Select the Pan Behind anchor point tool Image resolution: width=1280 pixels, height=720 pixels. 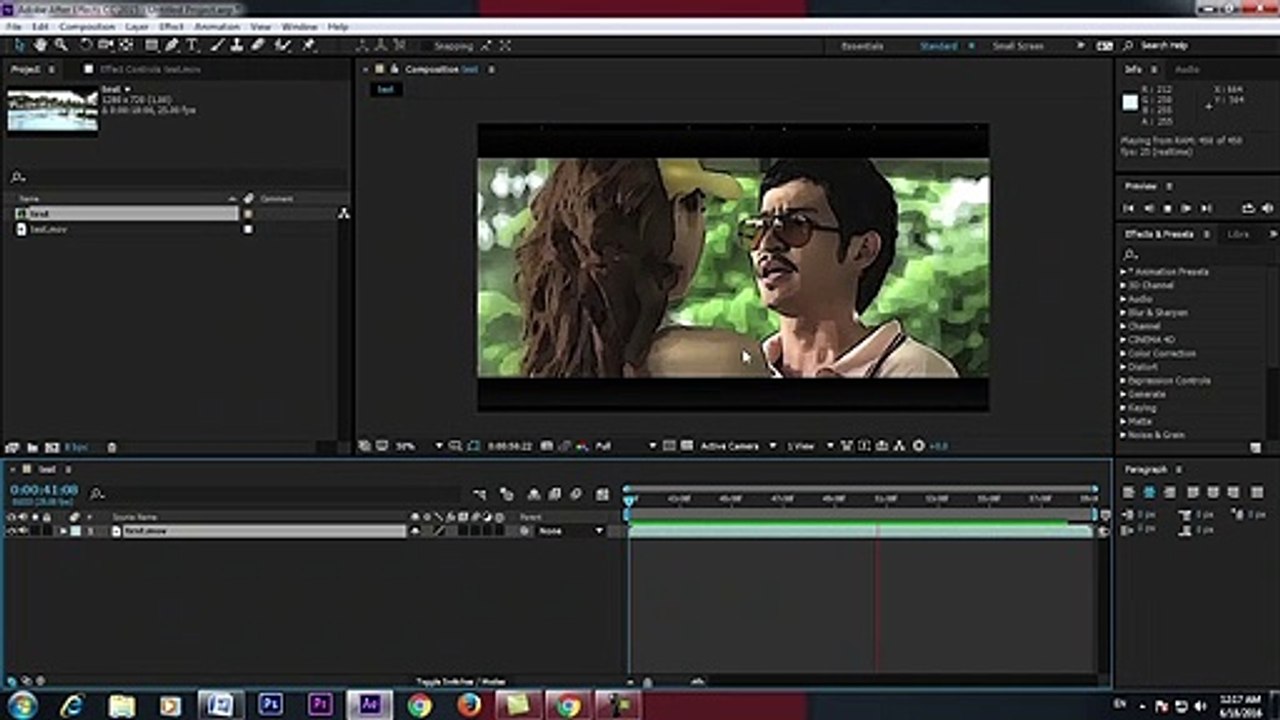(x=127, y=45)
